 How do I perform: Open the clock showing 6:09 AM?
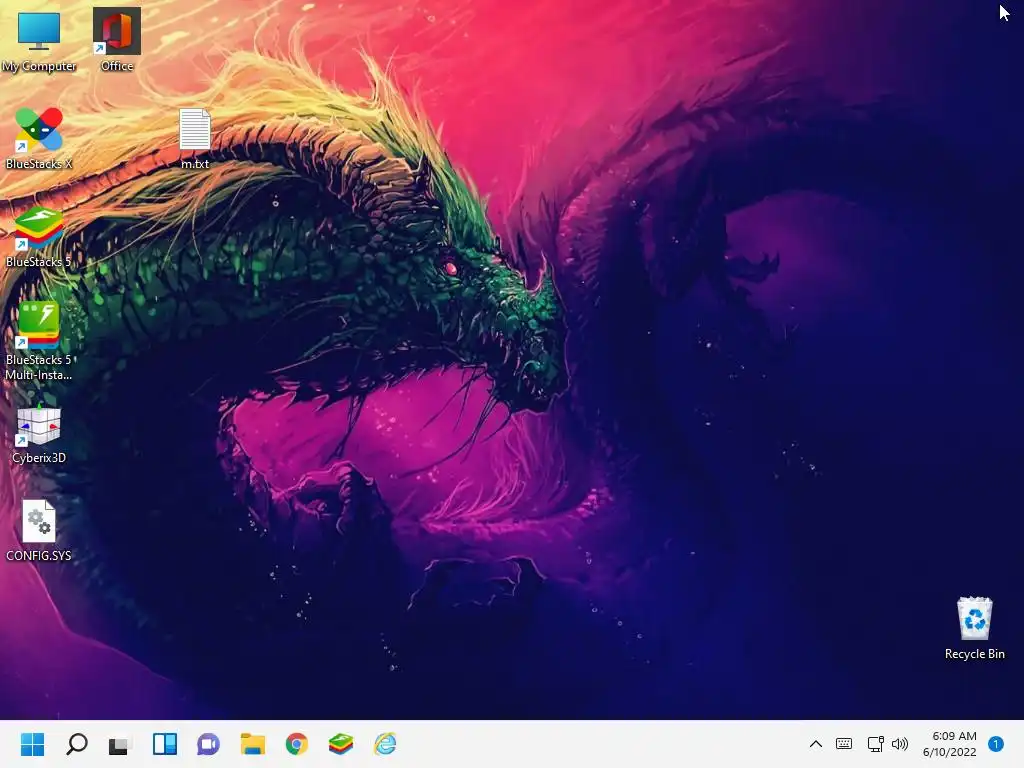point(950,744)
